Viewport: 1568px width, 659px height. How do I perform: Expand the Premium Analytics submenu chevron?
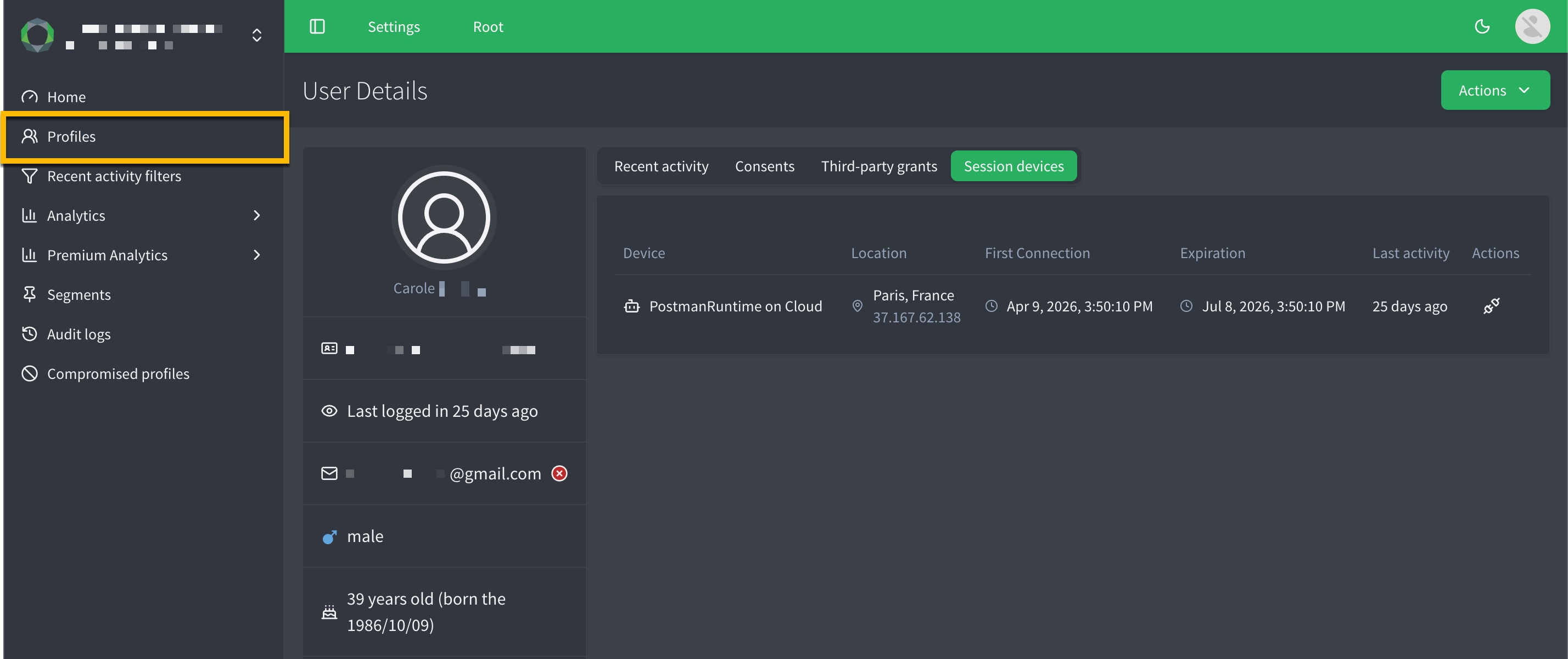pos(257,255)
